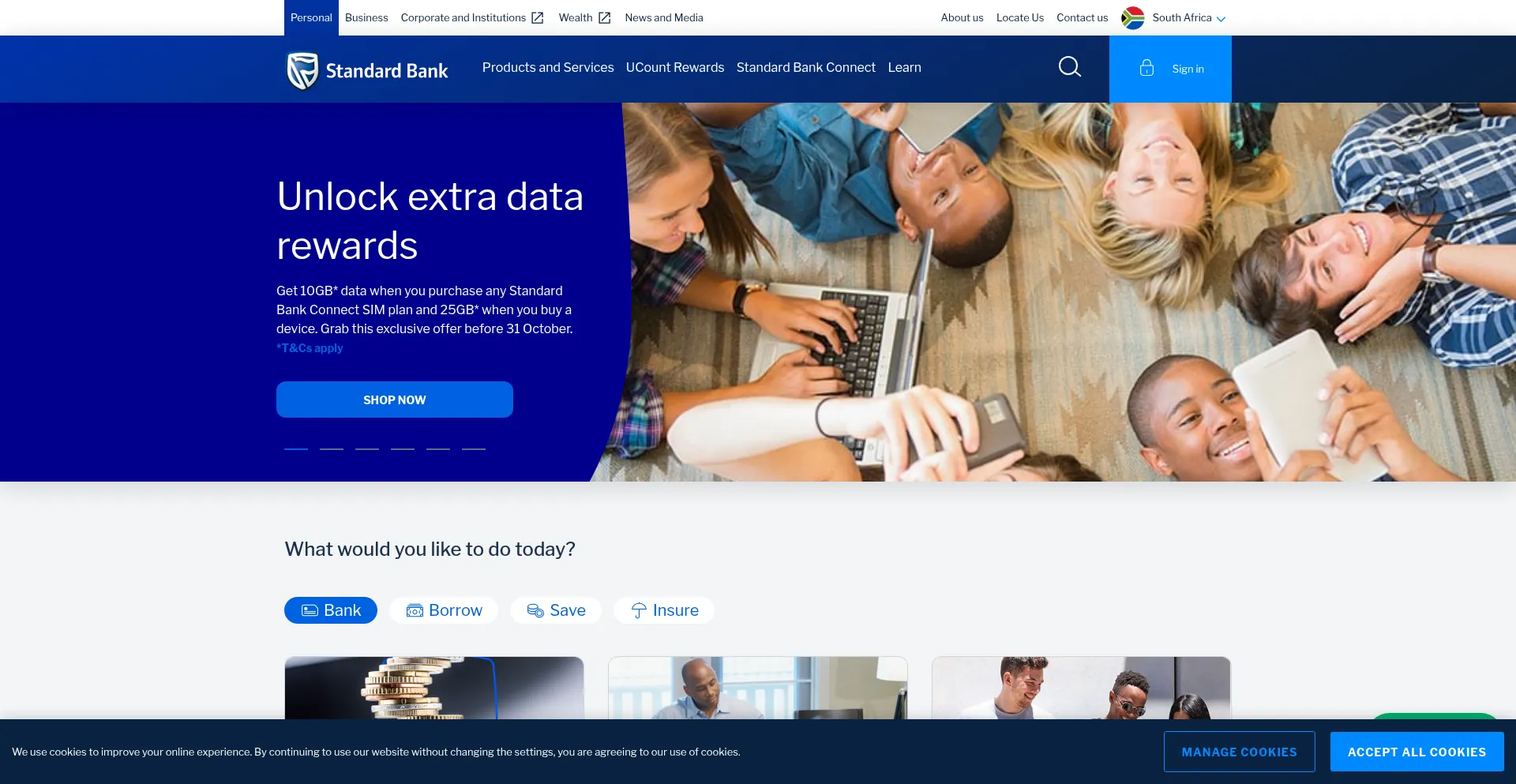The width and height of the screenshot is (1516, 784).
Task: Select the Bank category pill
Action: (x=331, y=610)
